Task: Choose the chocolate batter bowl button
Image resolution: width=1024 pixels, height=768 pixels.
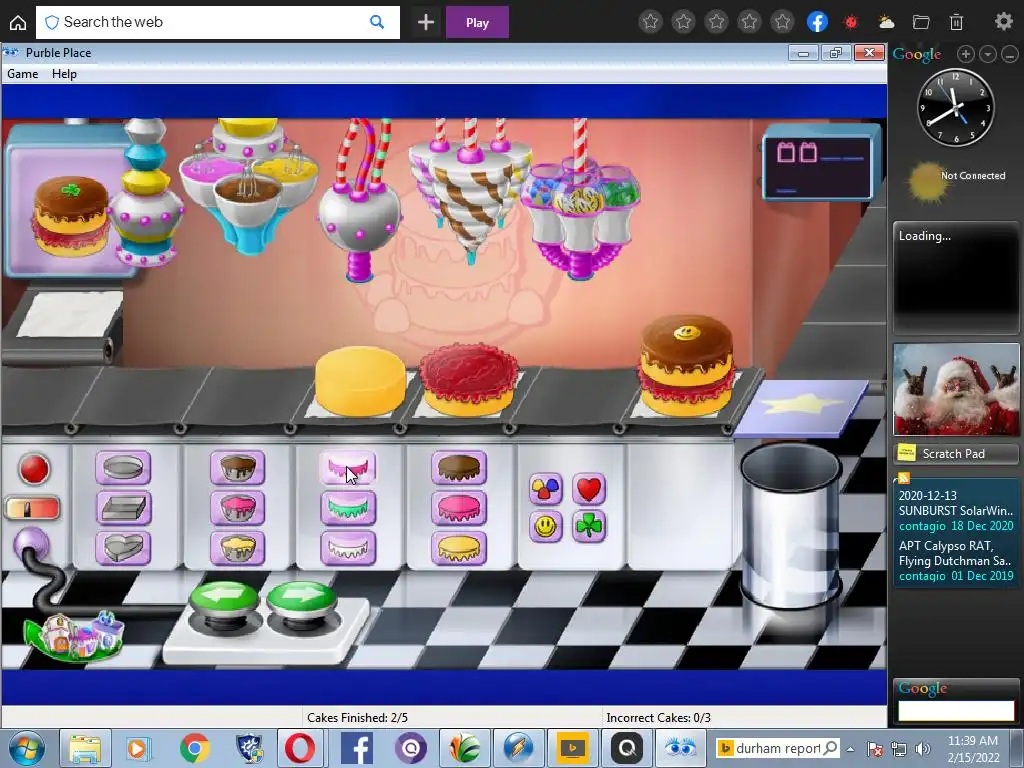Action: tap(238, 468)
